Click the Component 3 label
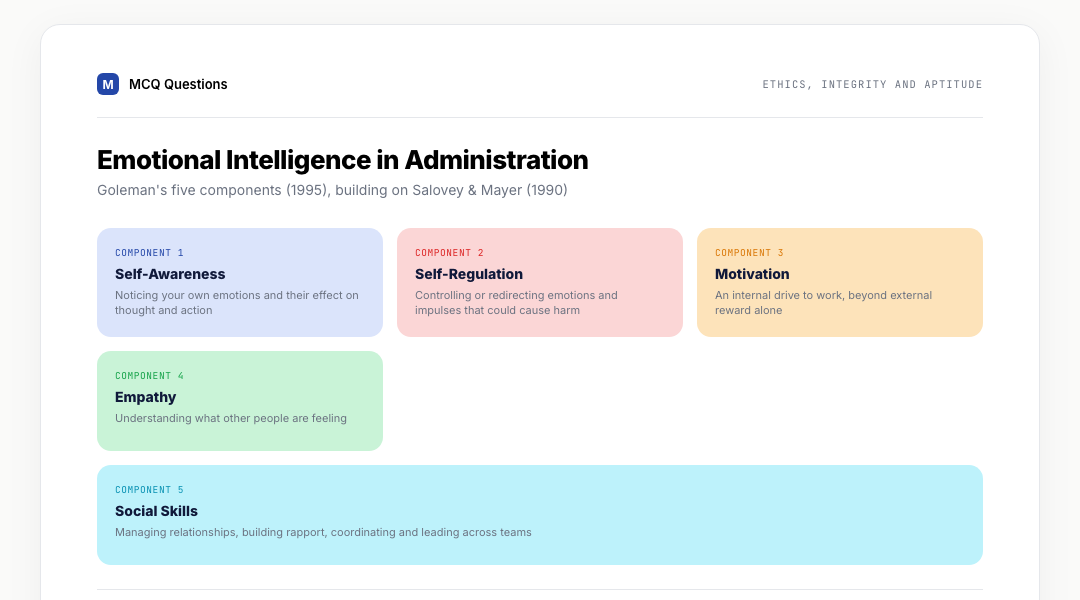The image size is (1080, 600). point(749,253)
